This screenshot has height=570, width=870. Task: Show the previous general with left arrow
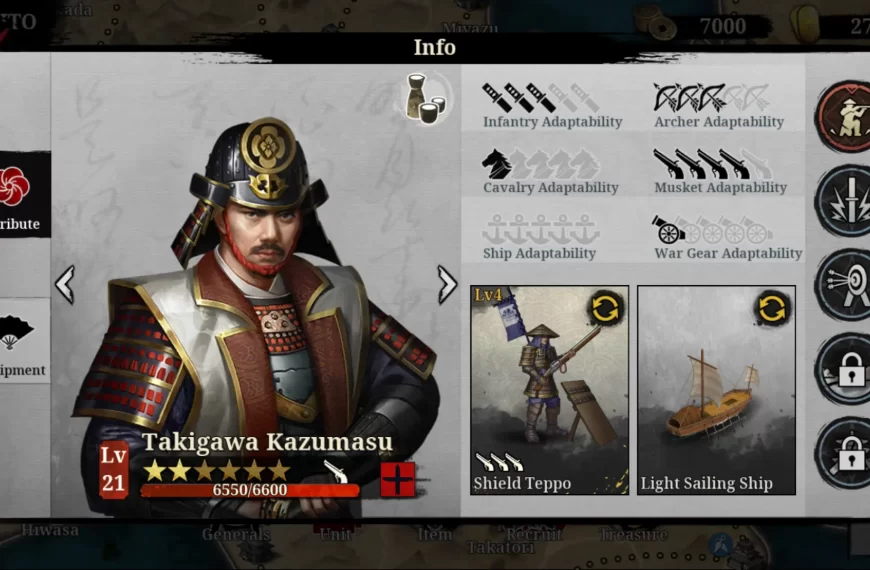tap(65, 285)
